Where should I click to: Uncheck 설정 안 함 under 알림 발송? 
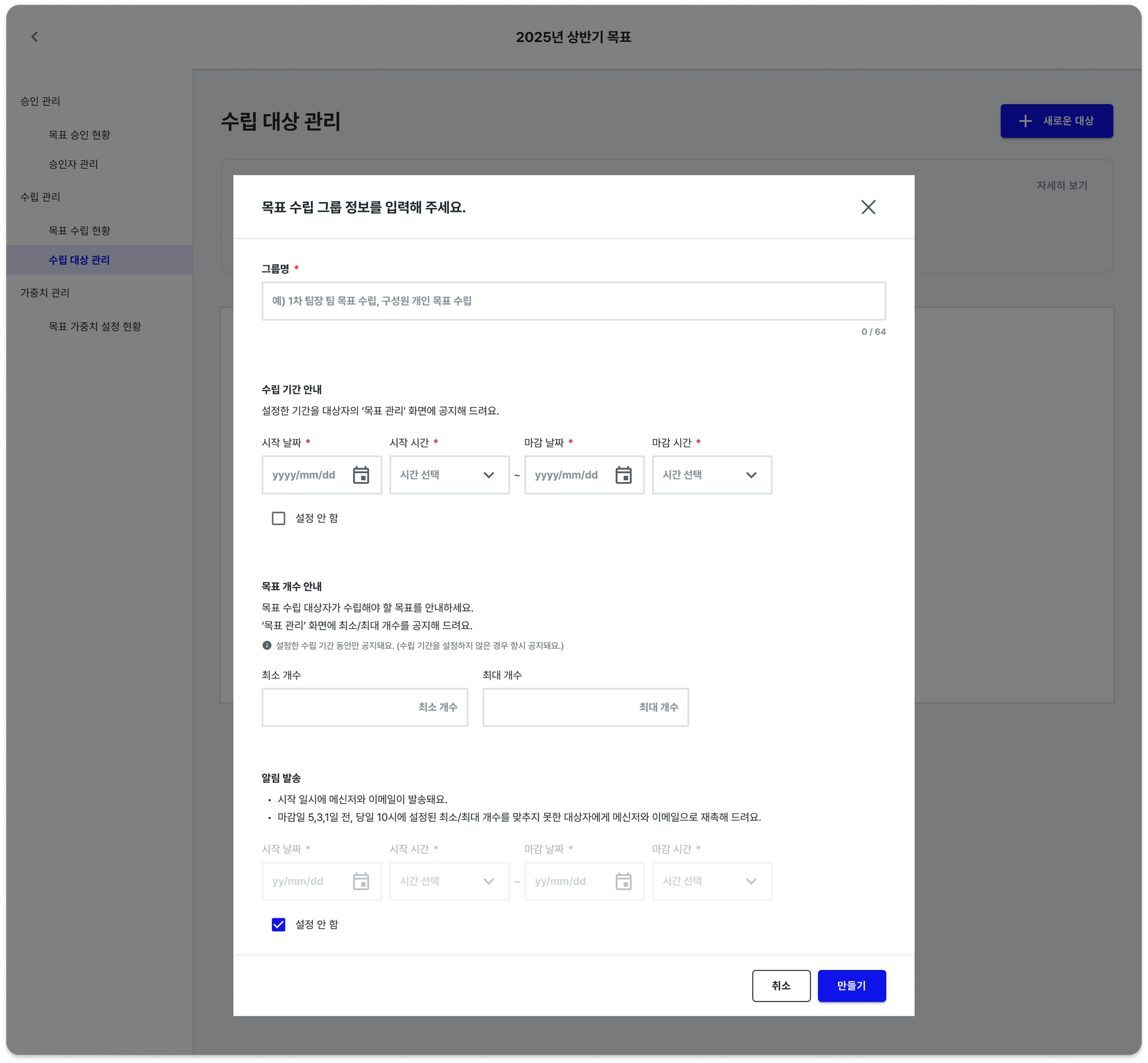pos(278,925)
